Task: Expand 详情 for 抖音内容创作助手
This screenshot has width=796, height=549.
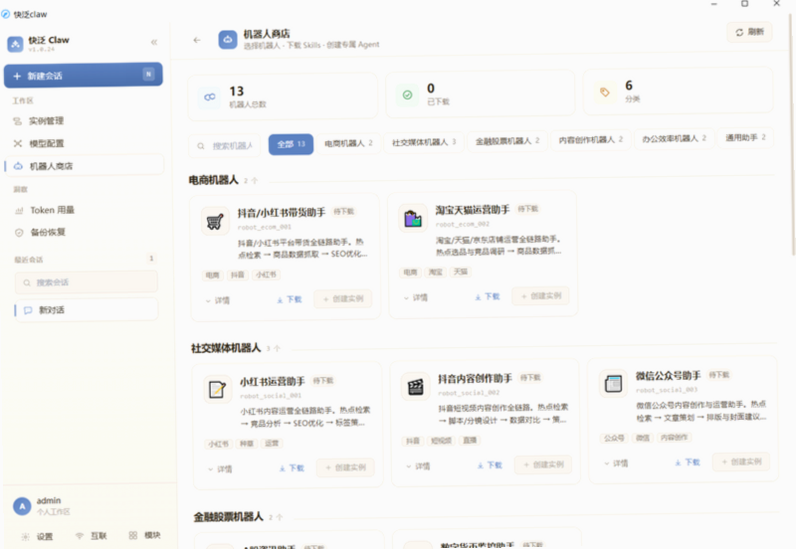Action: pyautogui.click(x=418, y=466)
